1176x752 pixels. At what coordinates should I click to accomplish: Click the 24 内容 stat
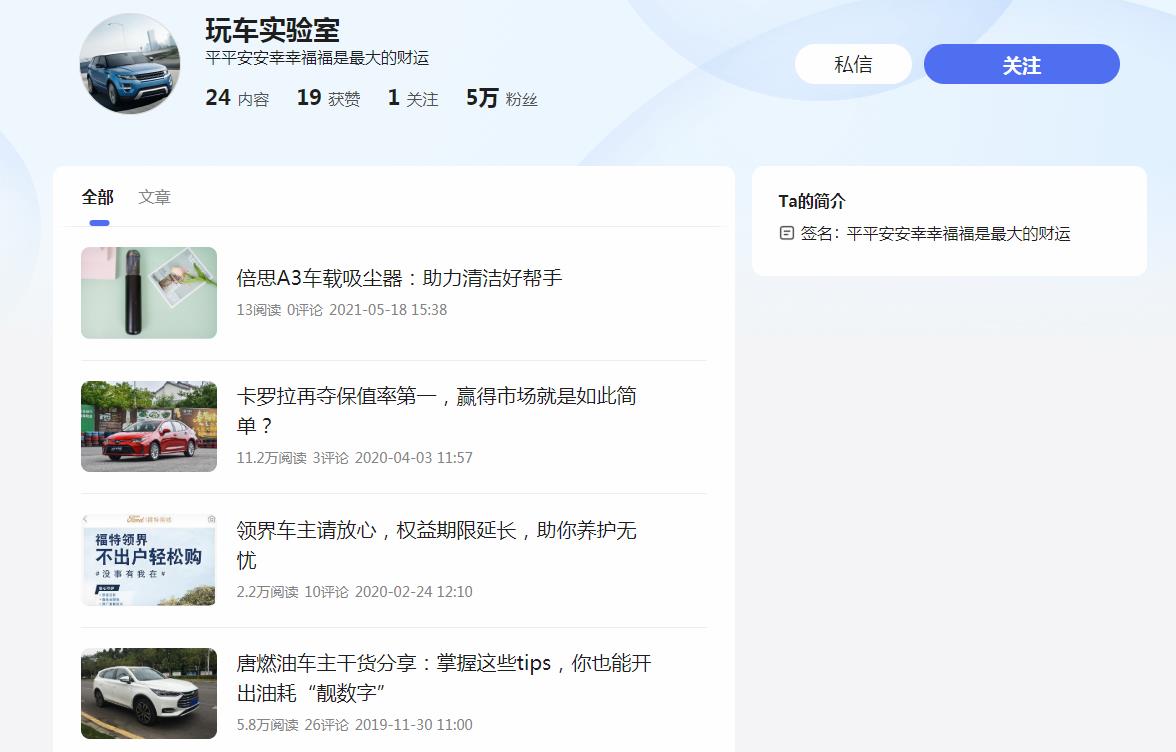coord(237,98)
